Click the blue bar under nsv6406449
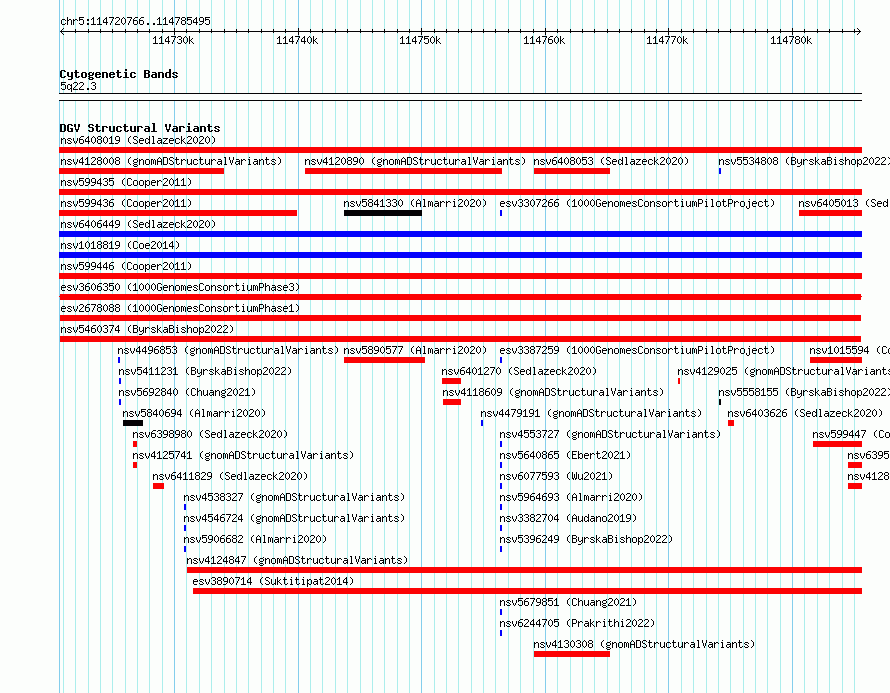Image resolution: width=890 pixels, height=693 pixels. 460,234
